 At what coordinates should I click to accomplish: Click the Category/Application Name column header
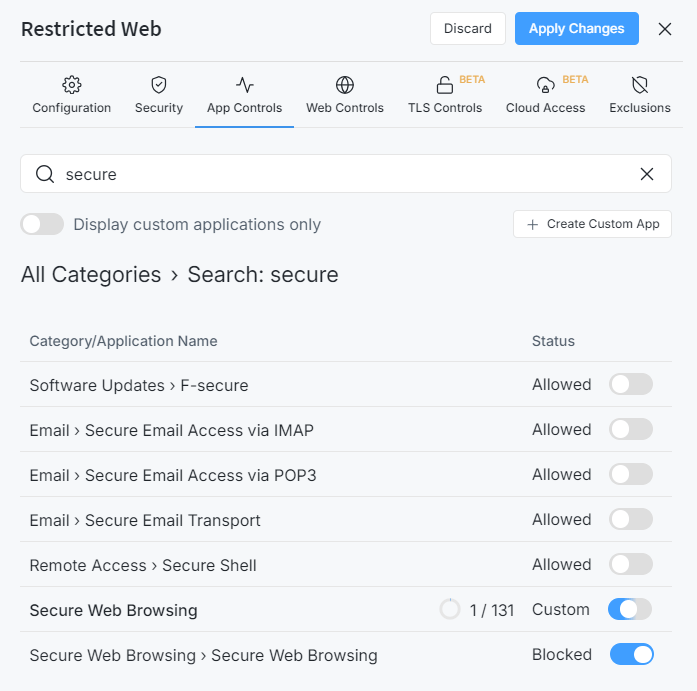123,341
